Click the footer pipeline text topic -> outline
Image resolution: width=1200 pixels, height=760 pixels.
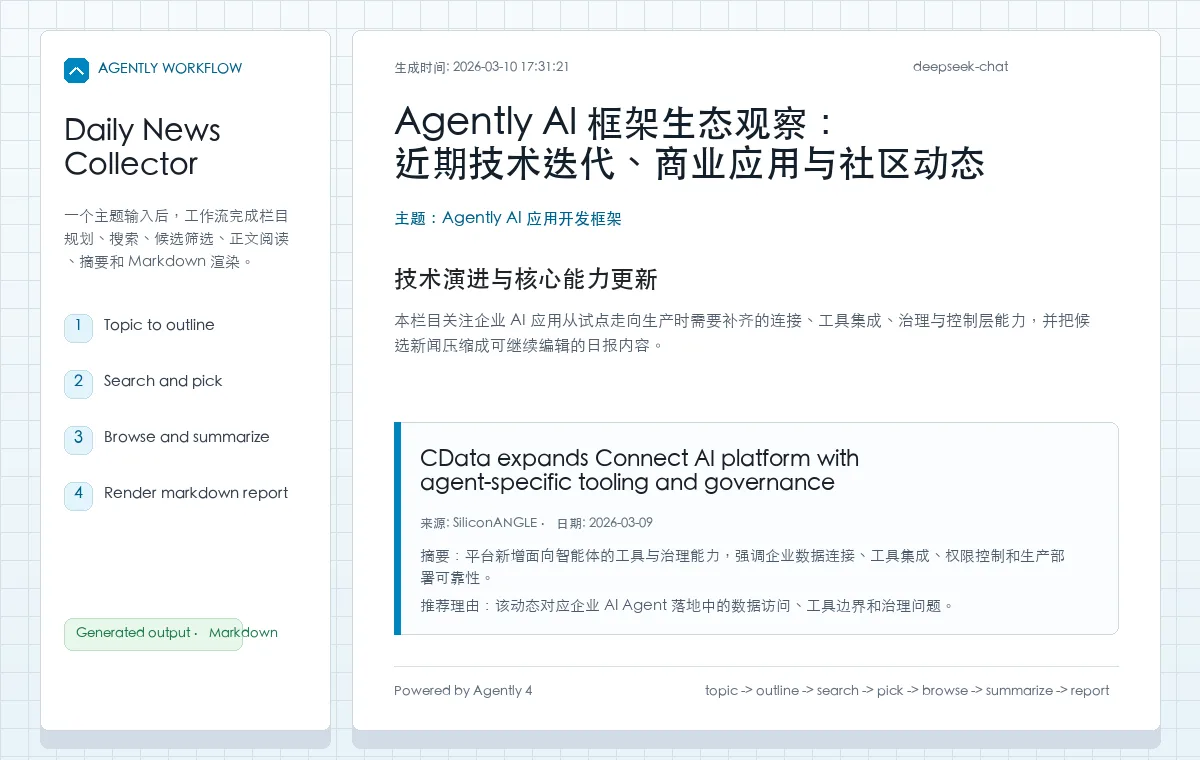[907, 691]
